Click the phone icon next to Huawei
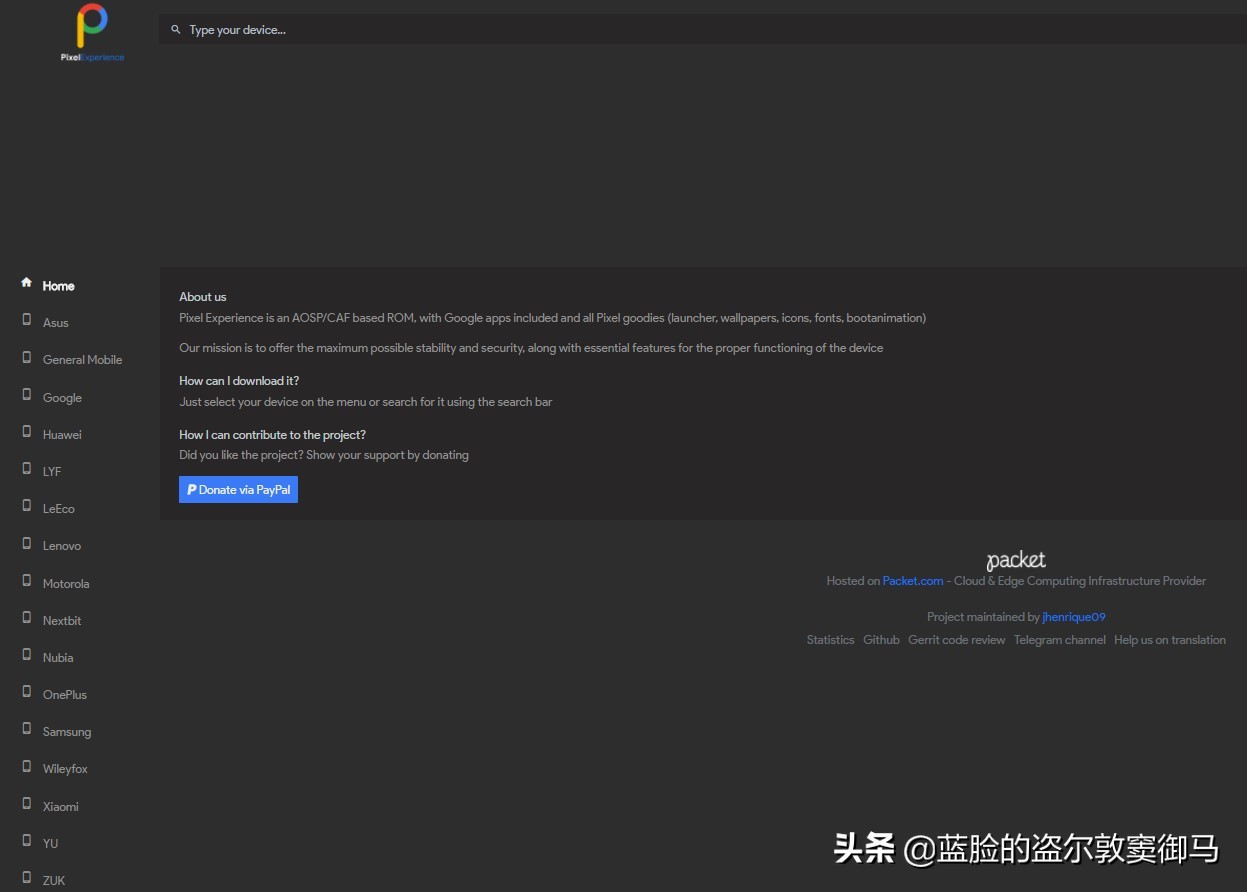 25,431
